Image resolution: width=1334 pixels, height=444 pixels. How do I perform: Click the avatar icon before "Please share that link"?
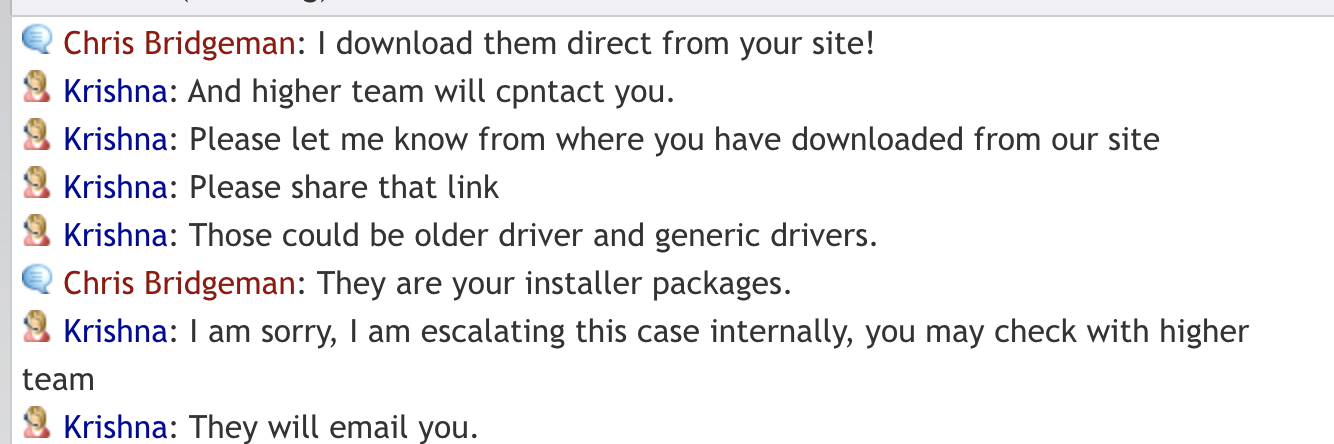pyautogui.click(x=36, y=185)
